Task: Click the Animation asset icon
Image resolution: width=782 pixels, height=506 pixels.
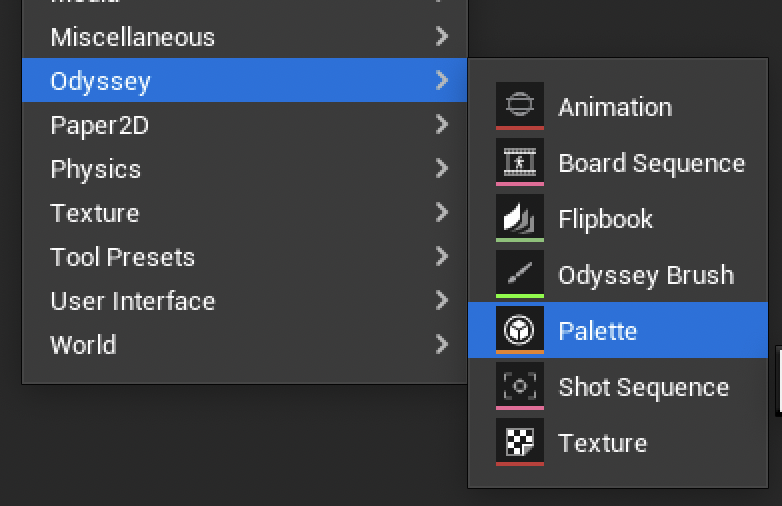Action: 520,105
